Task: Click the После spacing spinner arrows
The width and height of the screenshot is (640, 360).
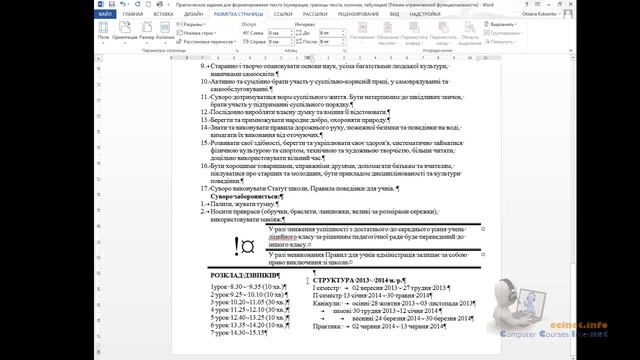Action: [343, 42]
